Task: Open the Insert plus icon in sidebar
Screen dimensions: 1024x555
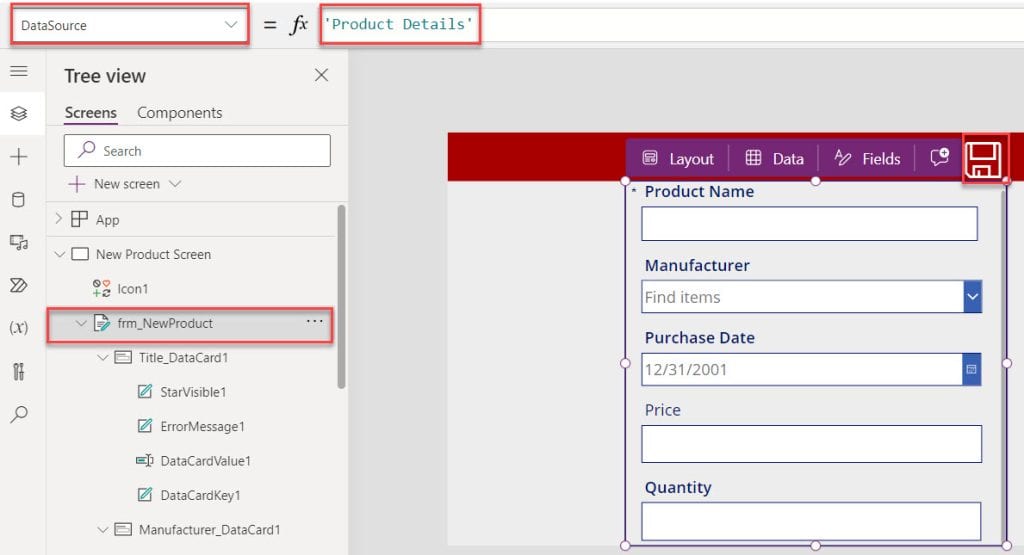Action: [19, 157]
